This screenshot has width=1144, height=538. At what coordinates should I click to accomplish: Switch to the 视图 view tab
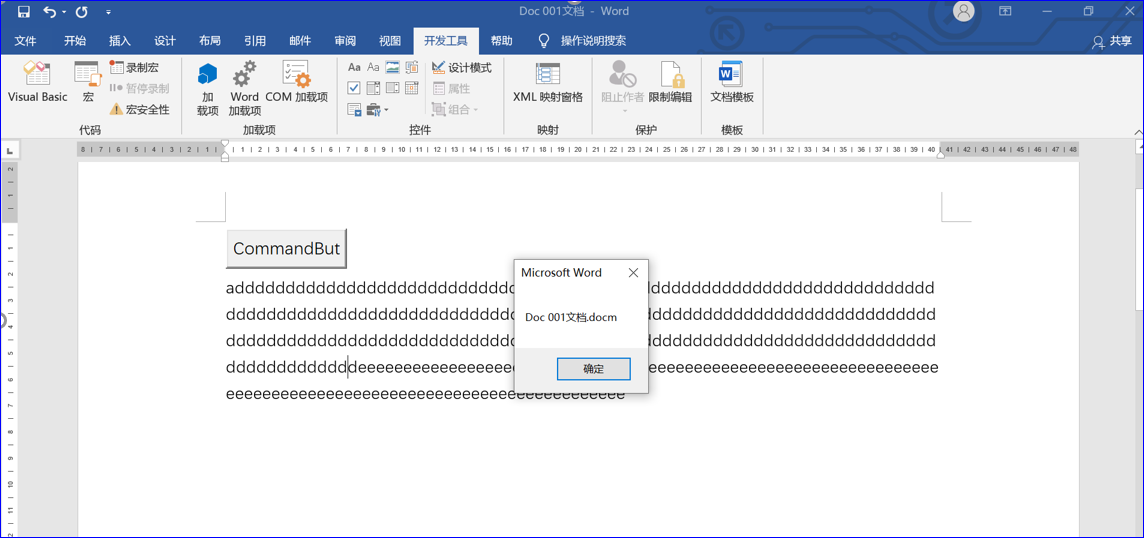tap(390, 41)
